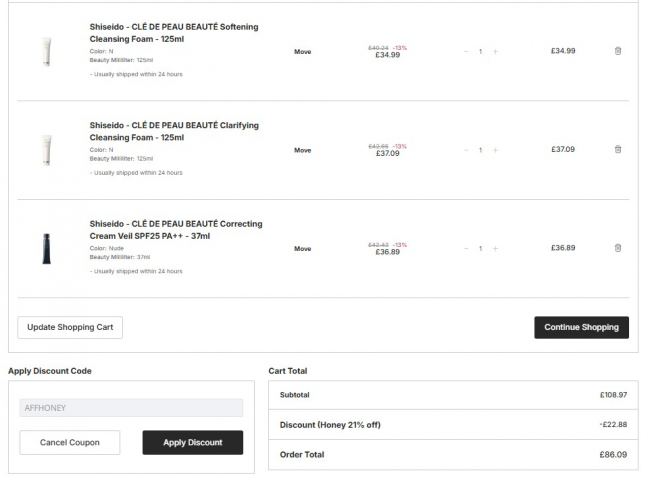Viewport: 650px width, 477px height.
Task: Increase Clarifying Cleansing Foam quantity with plus
Action: click(x=495, y=150)
